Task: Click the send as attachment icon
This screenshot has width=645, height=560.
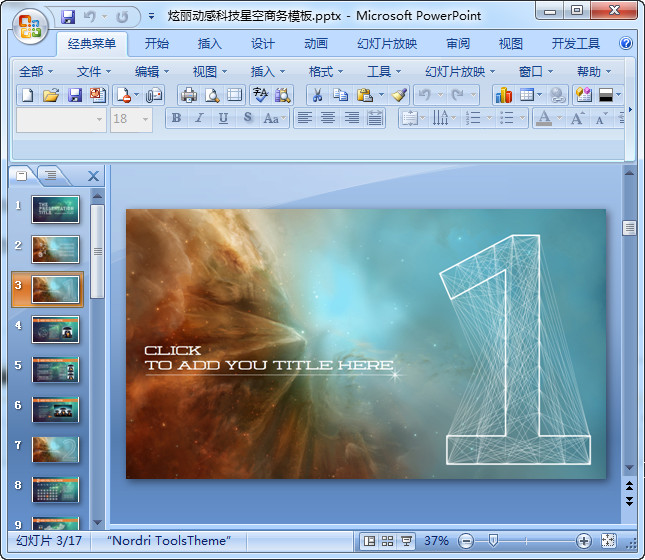Action: pyautogui.click(x=154, y=95)
